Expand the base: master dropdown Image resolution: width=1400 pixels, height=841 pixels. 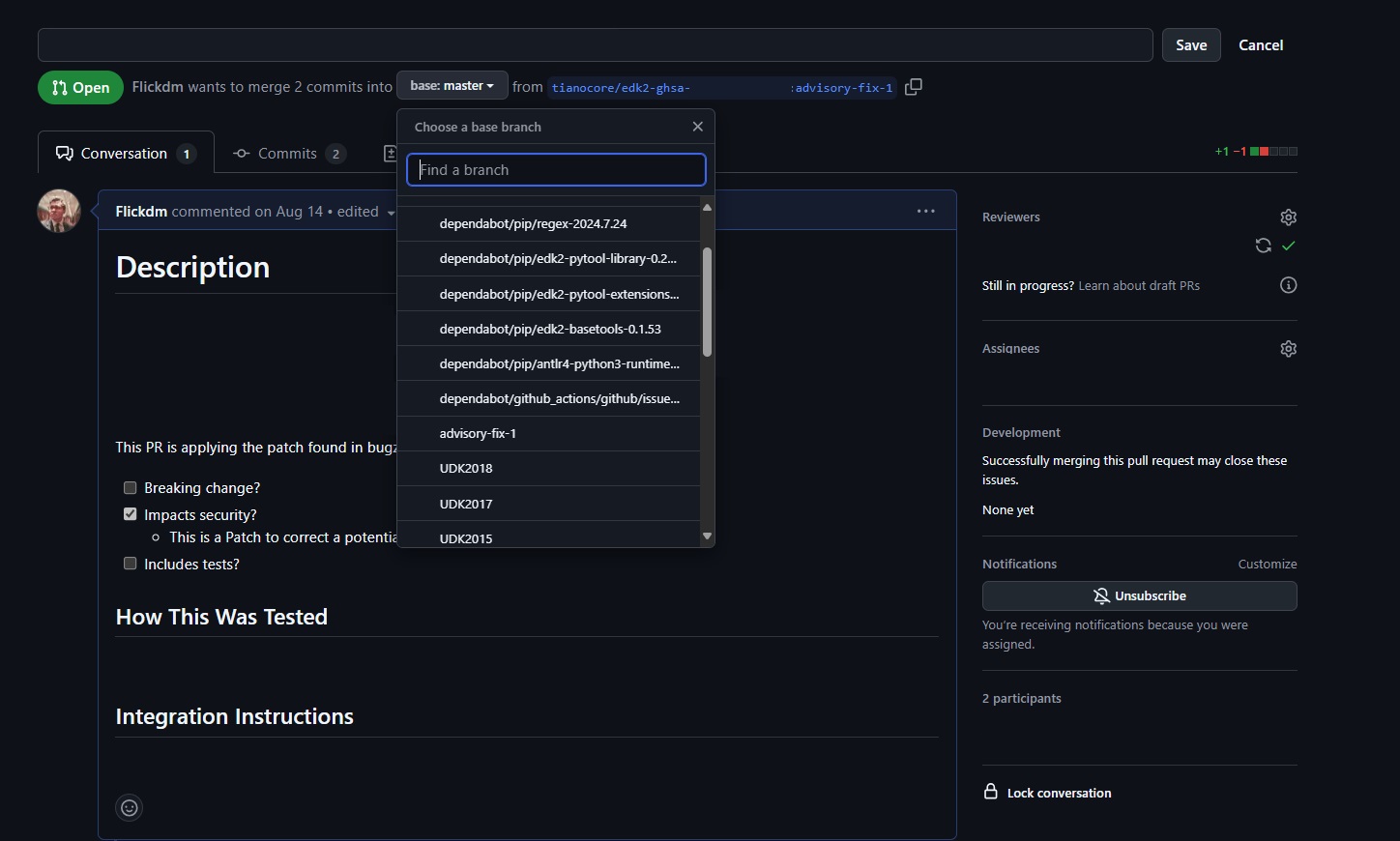tap(452, 86)
